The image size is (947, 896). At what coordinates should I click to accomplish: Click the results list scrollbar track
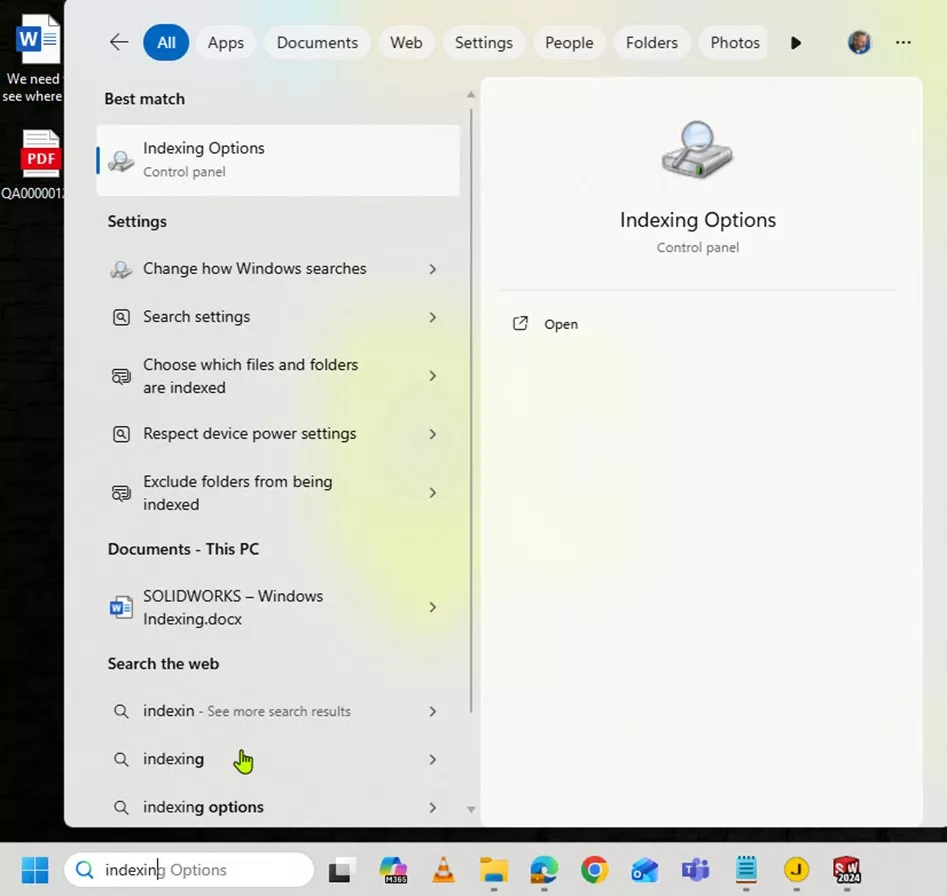470,411
